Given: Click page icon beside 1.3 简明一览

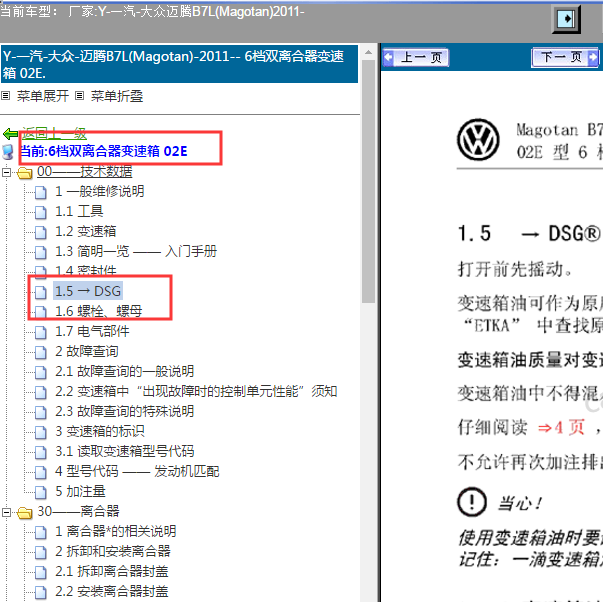Looking at the screenshot, I should pos(41,252).
